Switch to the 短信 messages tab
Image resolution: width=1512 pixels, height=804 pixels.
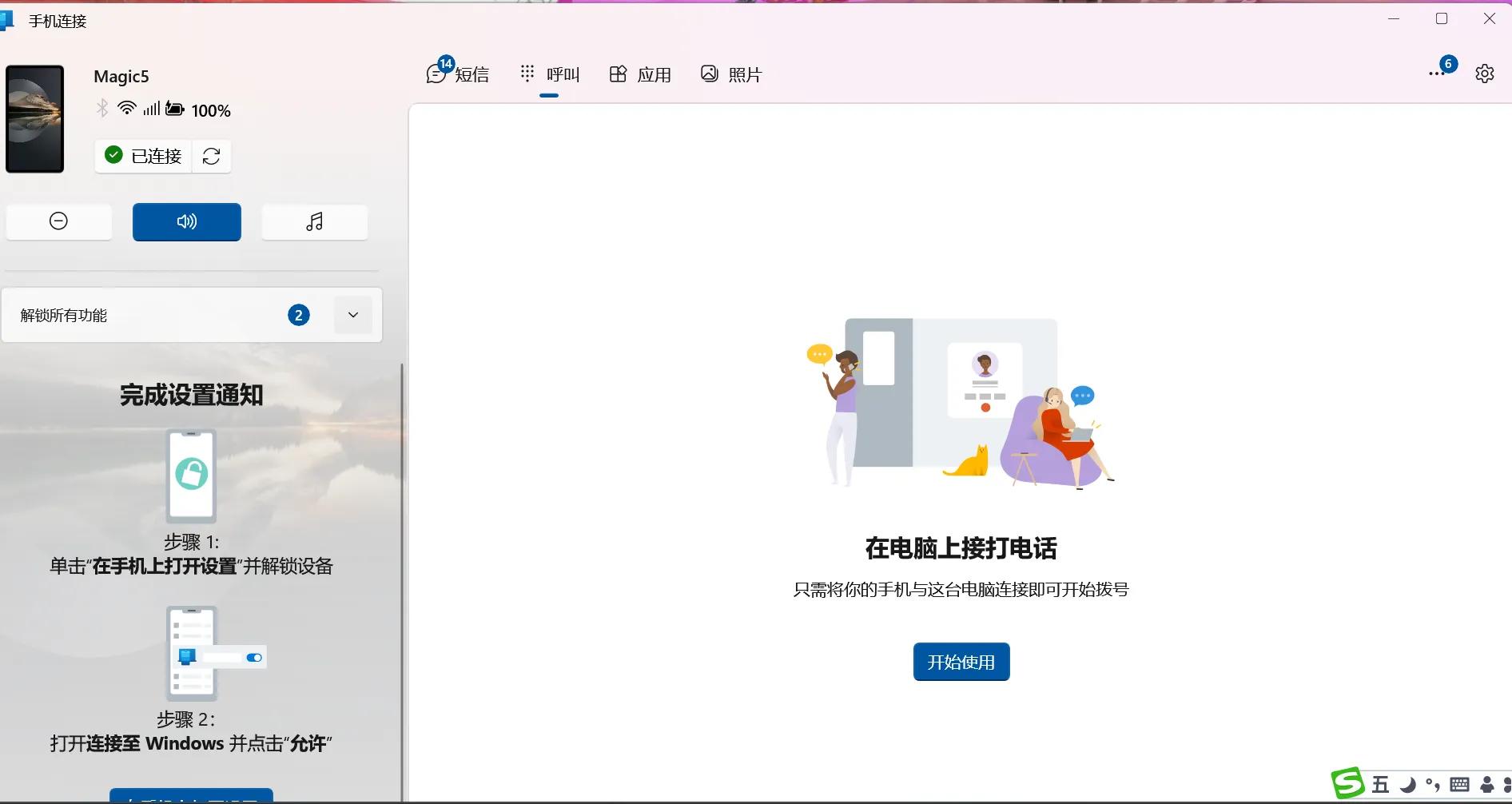point(460,74)
